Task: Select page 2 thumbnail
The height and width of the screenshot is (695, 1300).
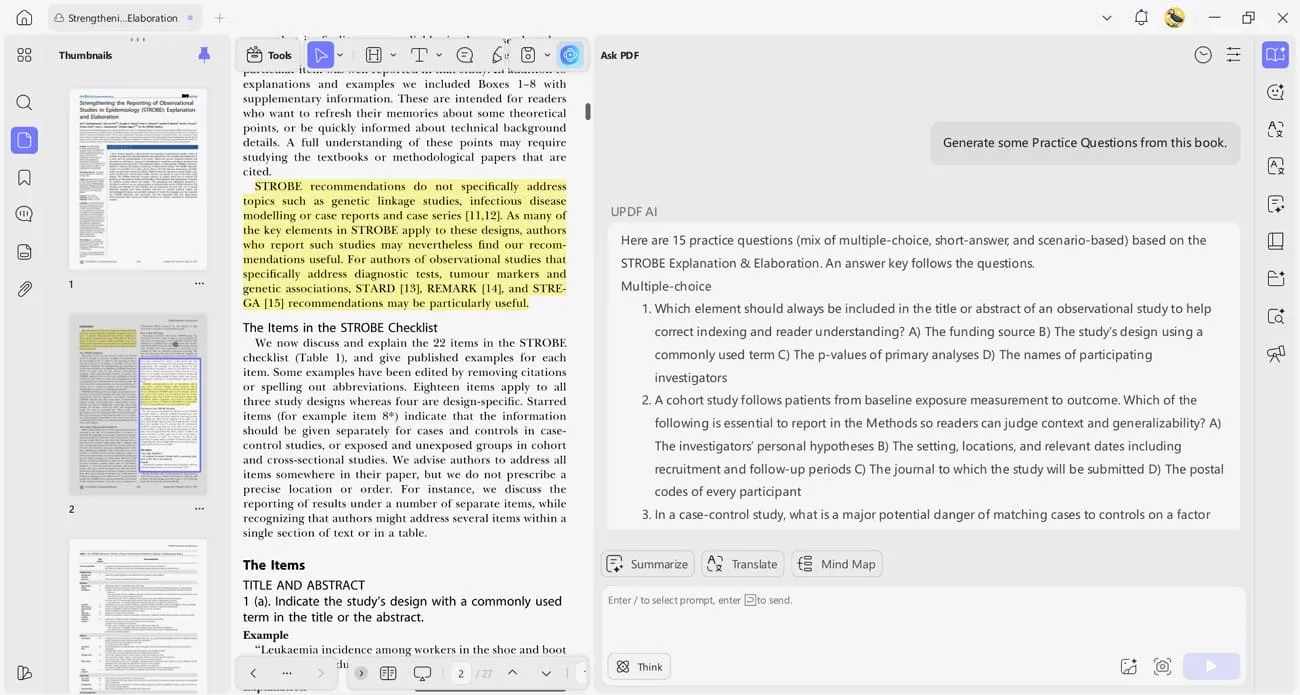Action: pos(137,403)
